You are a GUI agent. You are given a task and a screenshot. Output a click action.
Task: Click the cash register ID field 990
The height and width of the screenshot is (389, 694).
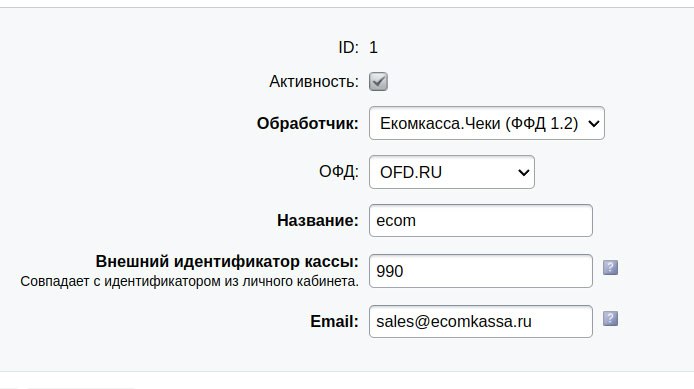tap(481, 271)
